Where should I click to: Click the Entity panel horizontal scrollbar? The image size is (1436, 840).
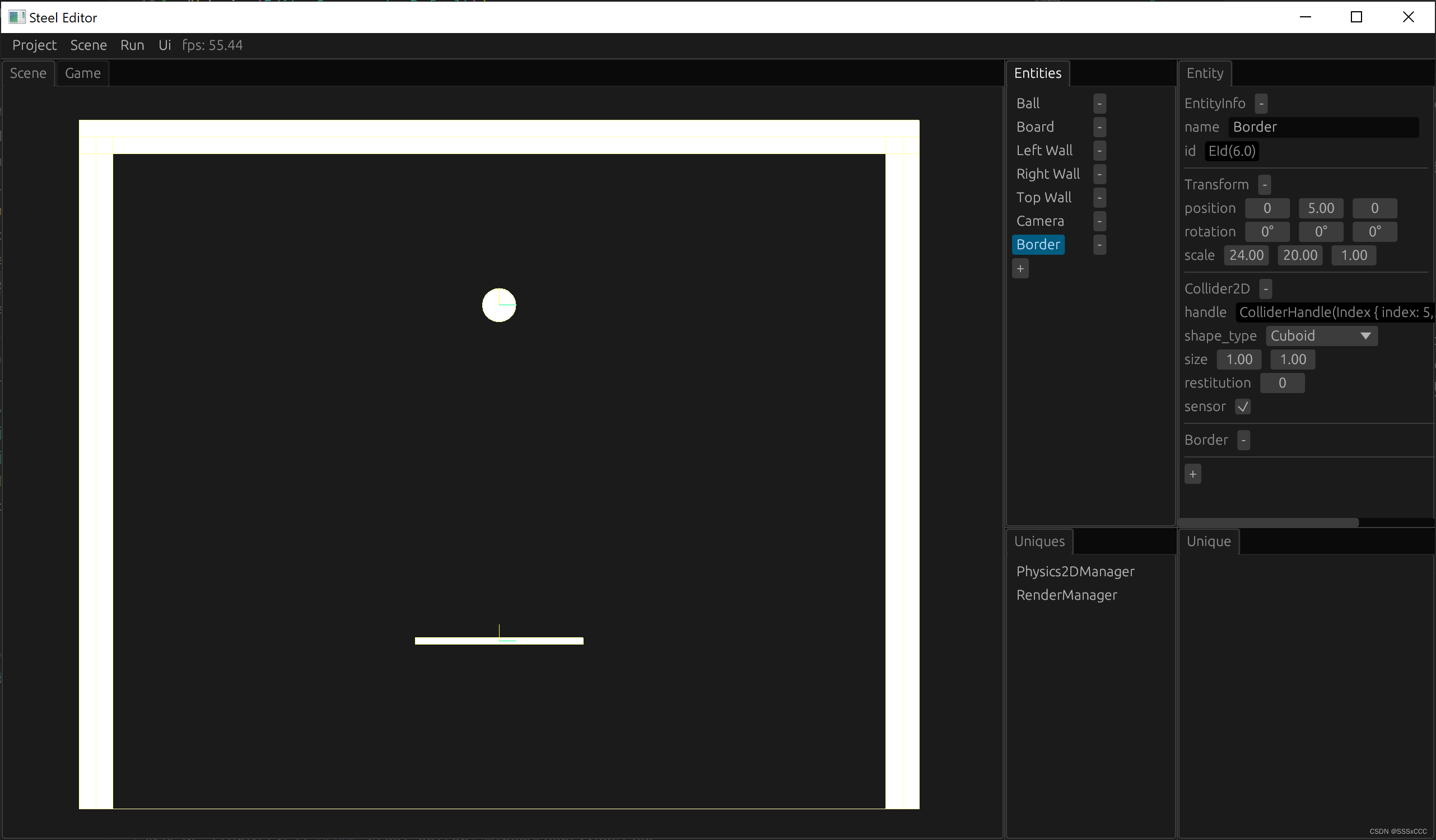click(1268, 522)
